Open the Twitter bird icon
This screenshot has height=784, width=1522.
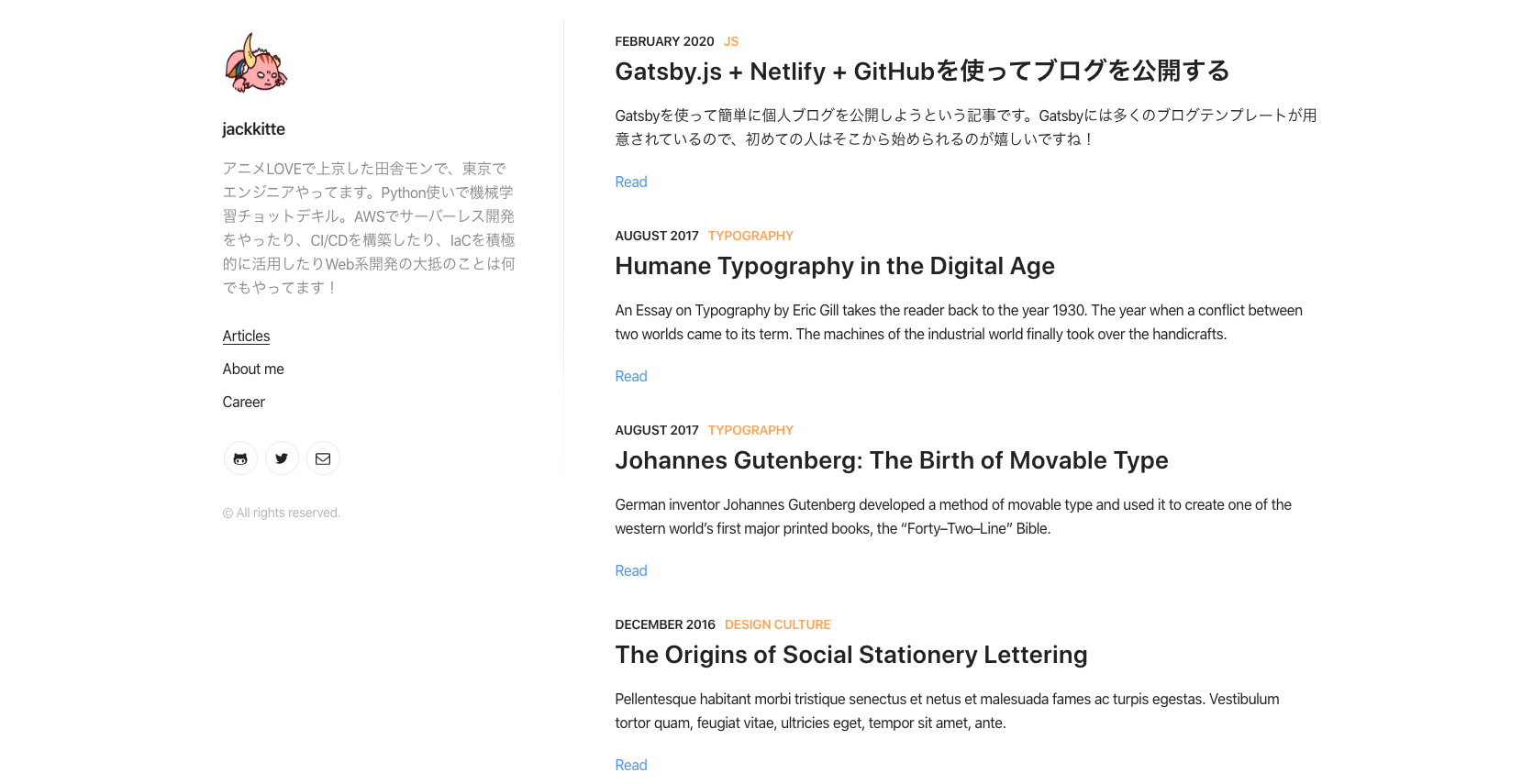(x=282, y=458)
